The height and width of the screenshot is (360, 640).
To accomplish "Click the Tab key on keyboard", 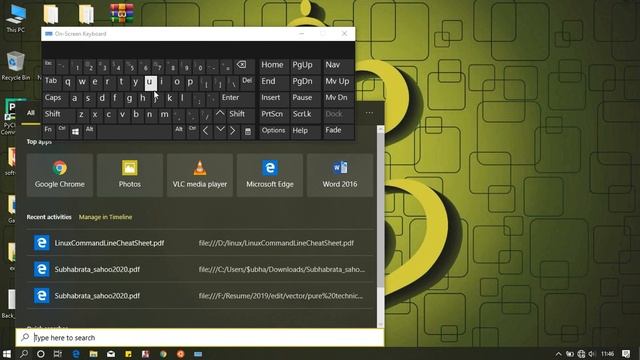I will tap(51, 81).
